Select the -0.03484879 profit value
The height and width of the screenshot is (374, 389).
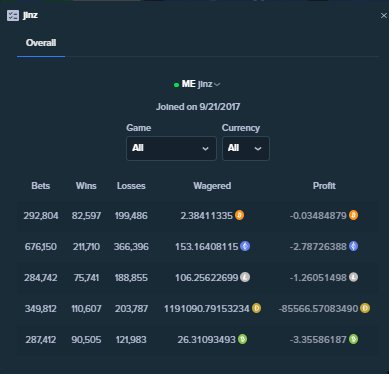(318, 216)
